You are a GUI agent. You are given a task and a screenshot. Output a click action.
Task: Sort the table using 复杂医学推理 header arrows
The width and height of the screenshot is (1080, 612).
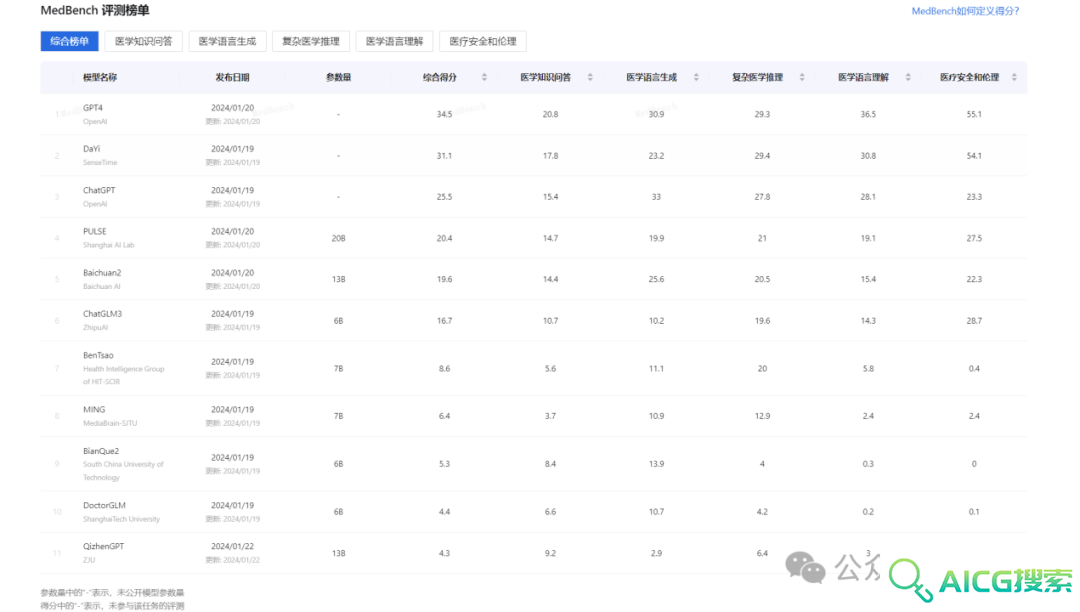click(x=802, y=77)
